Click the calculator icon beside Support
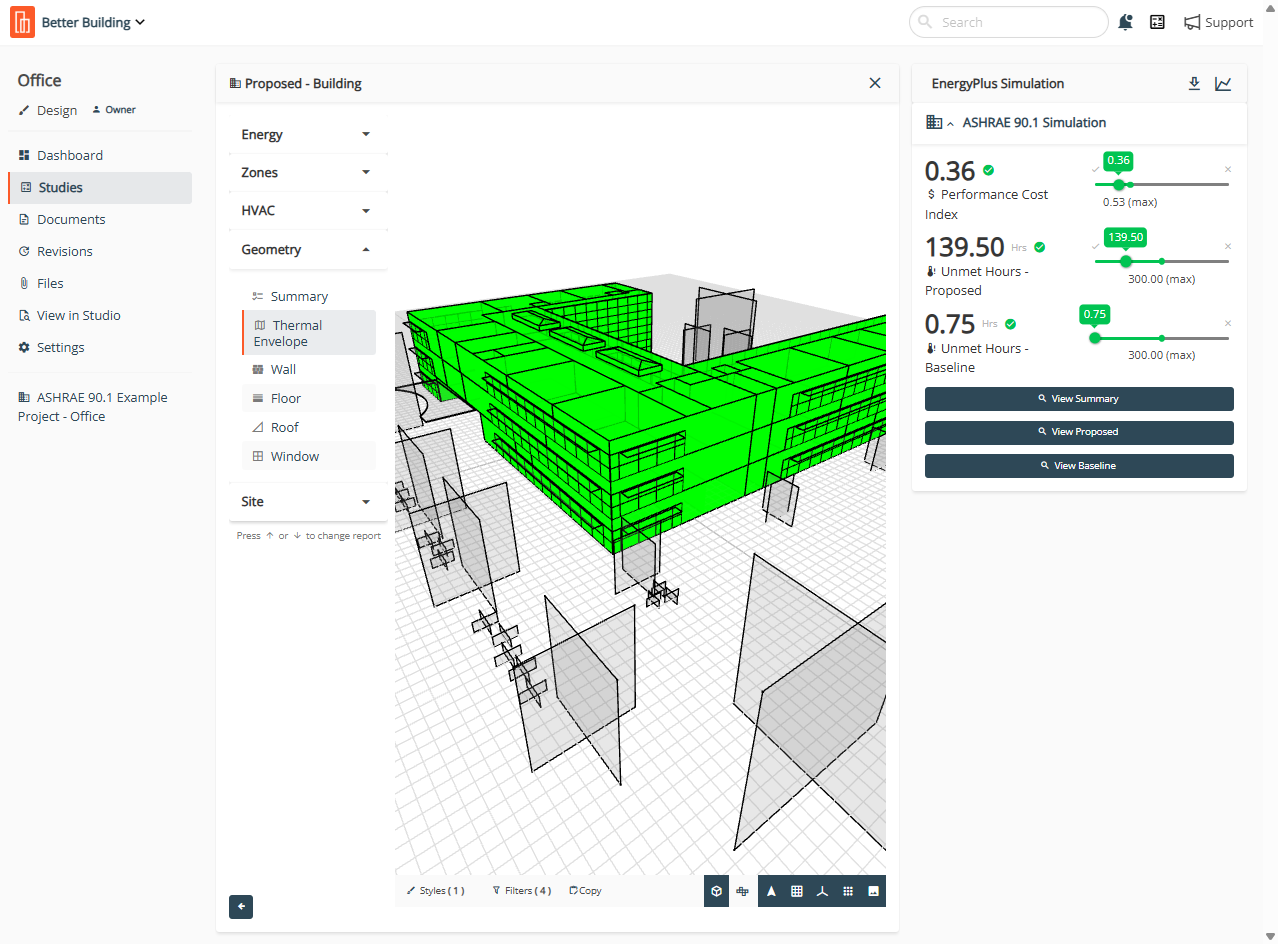Screen dimensions: 1278x944 click(1157, 22)
